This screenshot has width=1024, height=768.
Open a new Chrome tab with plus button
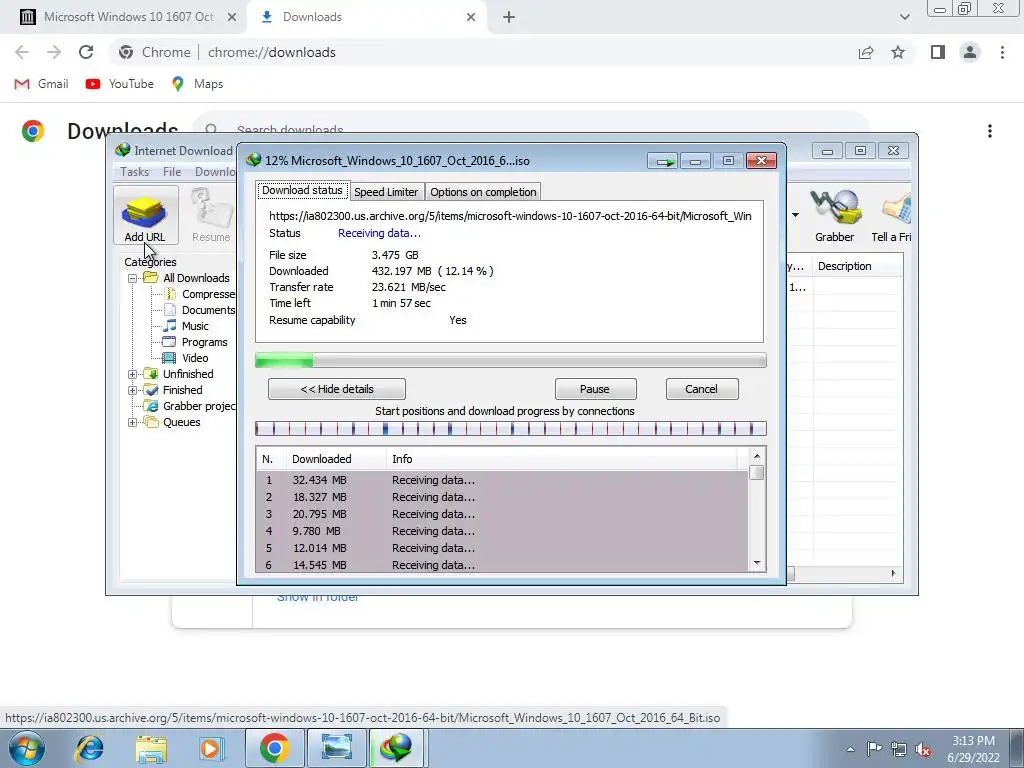509,17
